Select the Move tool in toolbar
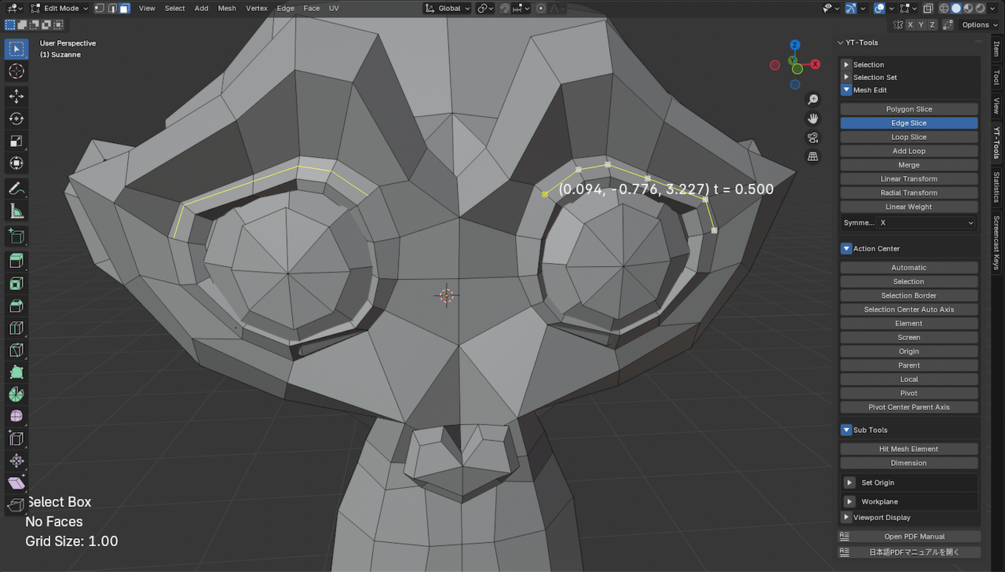Image resolution: width=1005 pixels, height=572 pixels. [x=16, y=96]
